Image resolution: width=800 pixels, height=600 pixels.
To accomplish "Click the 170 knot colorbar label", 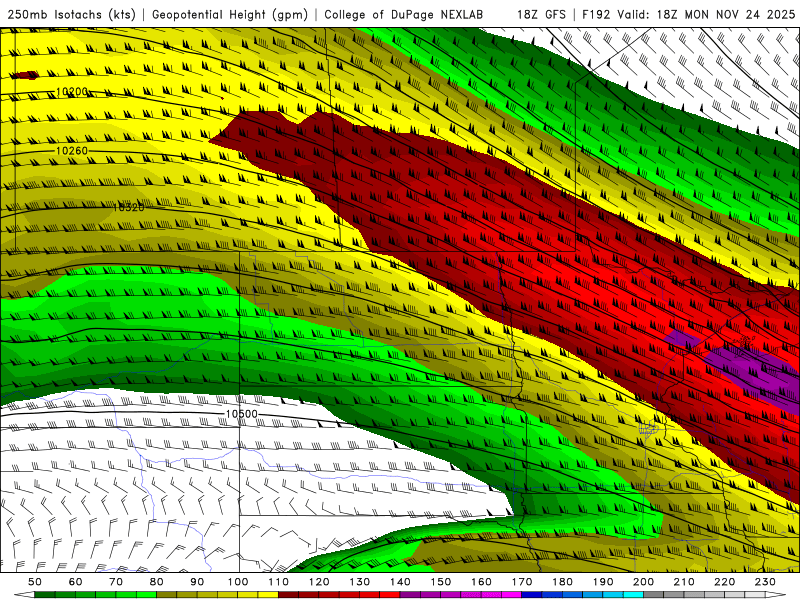I will point(521,582).
